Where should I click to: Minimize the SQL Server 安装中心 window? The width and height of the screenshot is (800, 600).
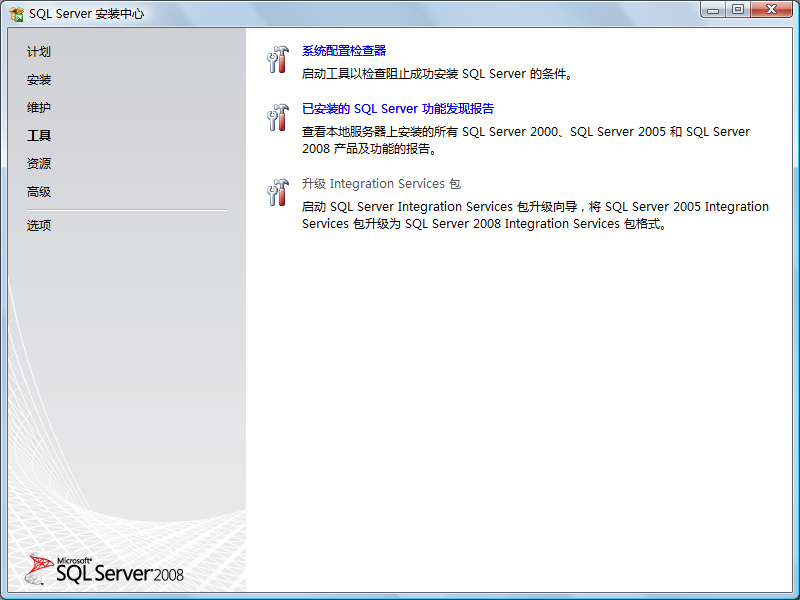(x=713, y=10)
